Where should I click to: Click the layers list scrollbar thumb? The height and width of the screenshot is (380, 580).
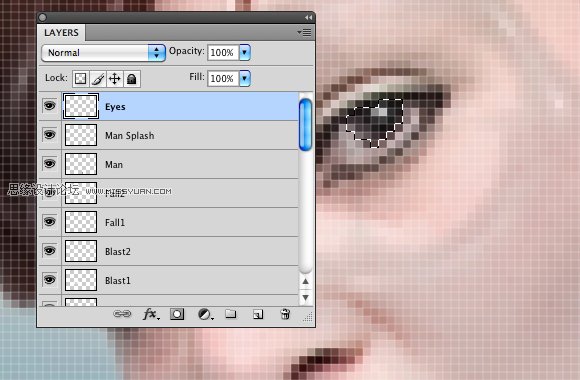[305, 125]
